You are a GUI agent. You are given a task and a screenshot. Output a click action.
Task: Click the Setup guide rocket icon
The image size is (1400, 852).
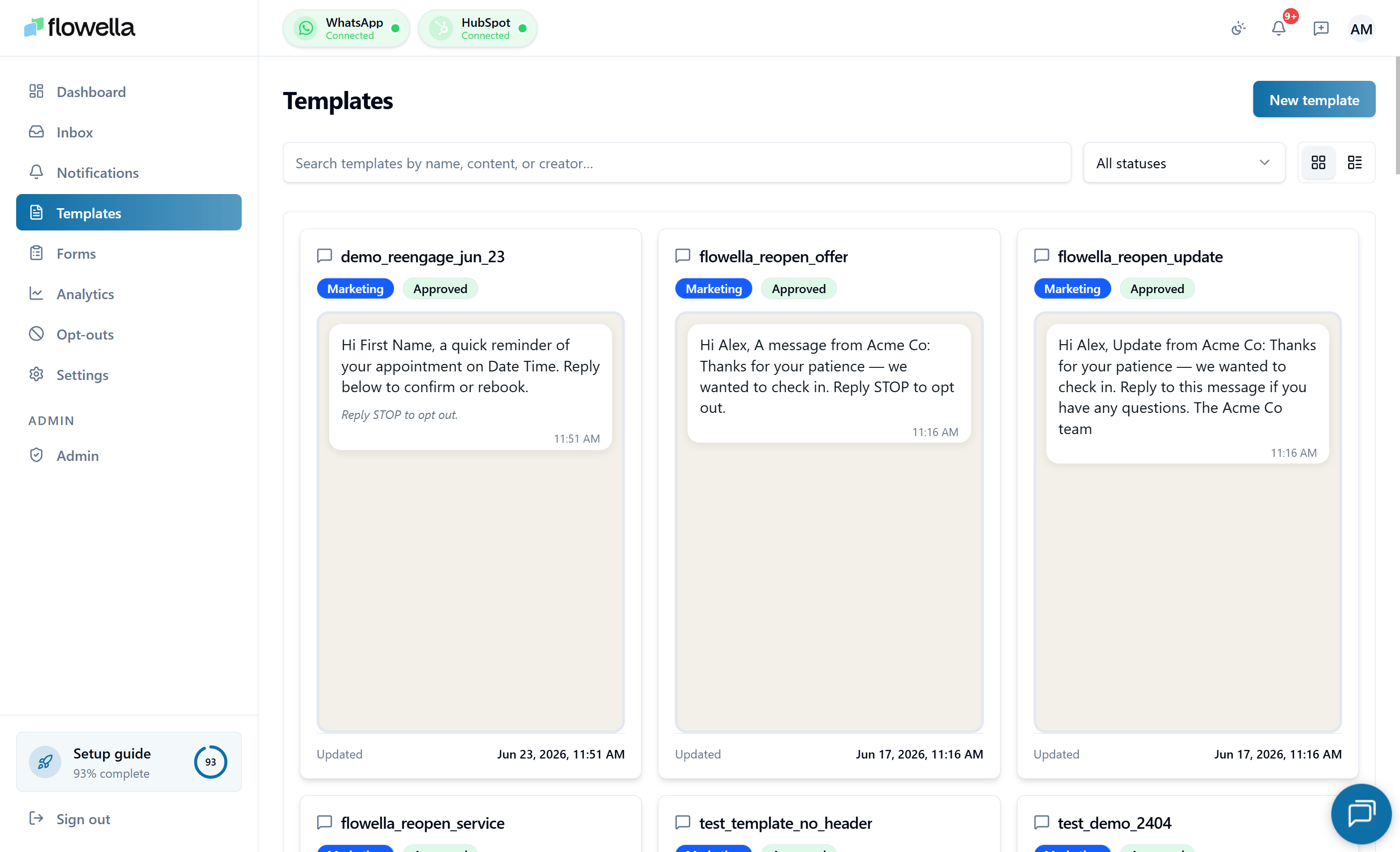(x=45, y=762)
